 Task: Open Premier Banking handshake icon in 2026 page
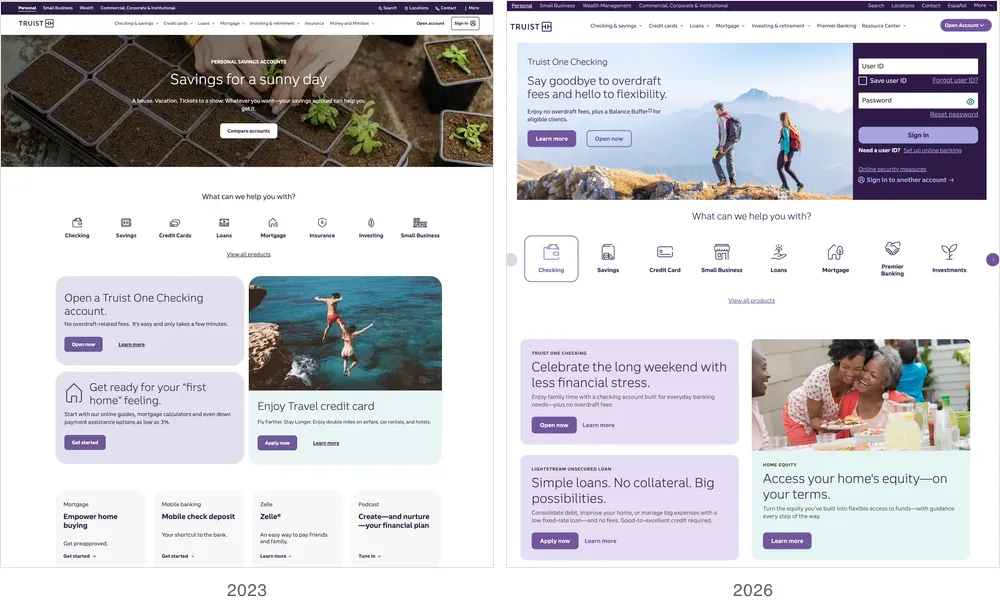892,248
